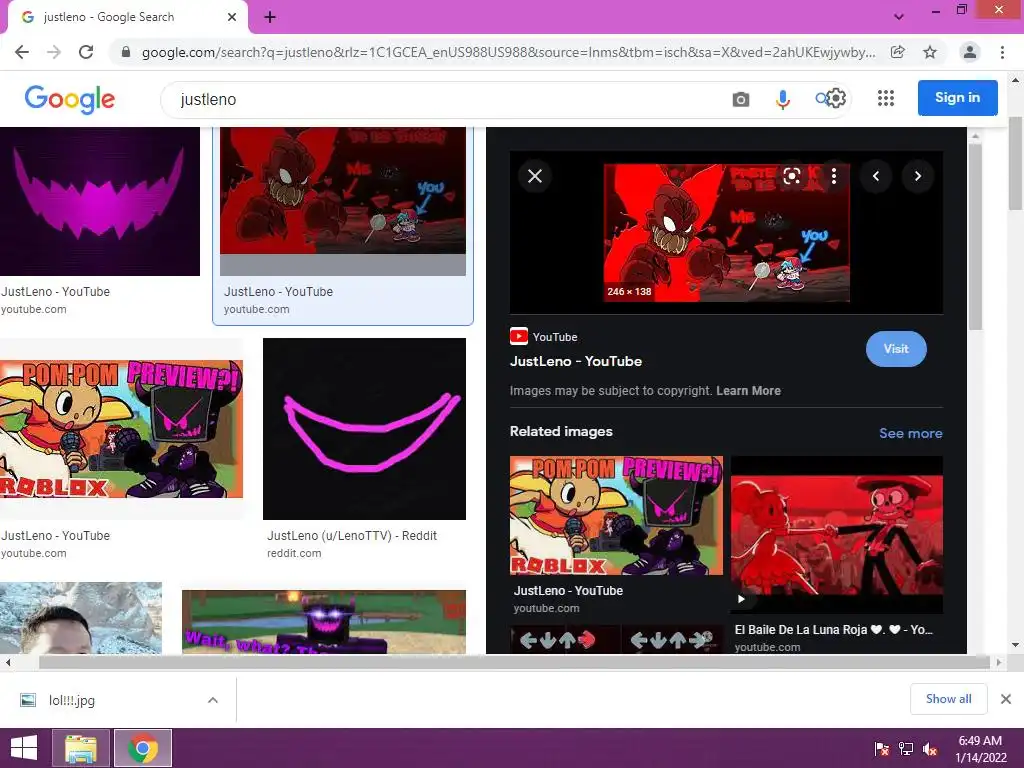Image resolution: width=1024 pixels, height=768 pixels.
Task: Click the muted volume tray icon
Action: (x=930, y=749)
